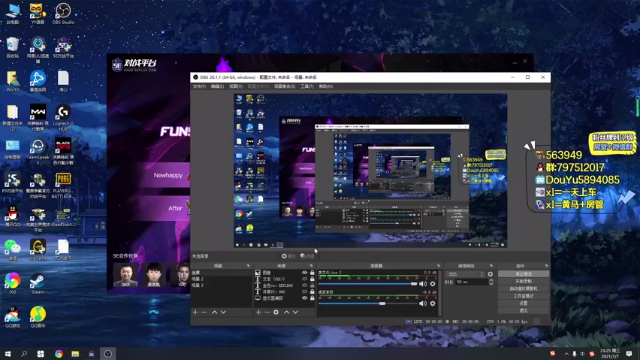The image size is (640, 360).
Task: Mute the 麦克风/Aux speaker icon
Action: [x=423, y=284]
